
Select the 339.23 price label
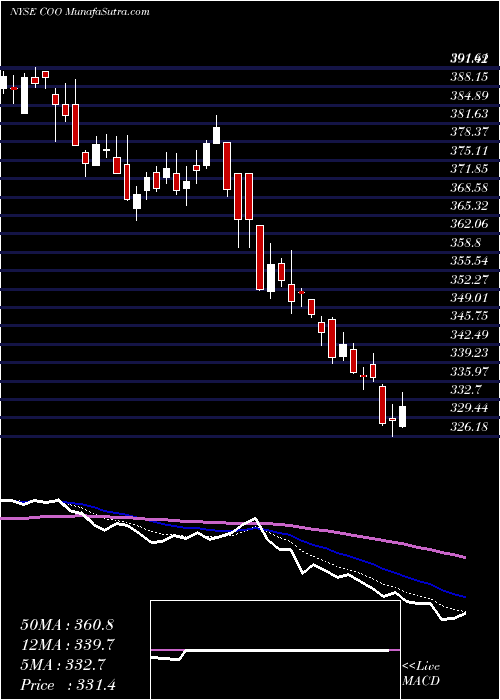coord(469,353)
